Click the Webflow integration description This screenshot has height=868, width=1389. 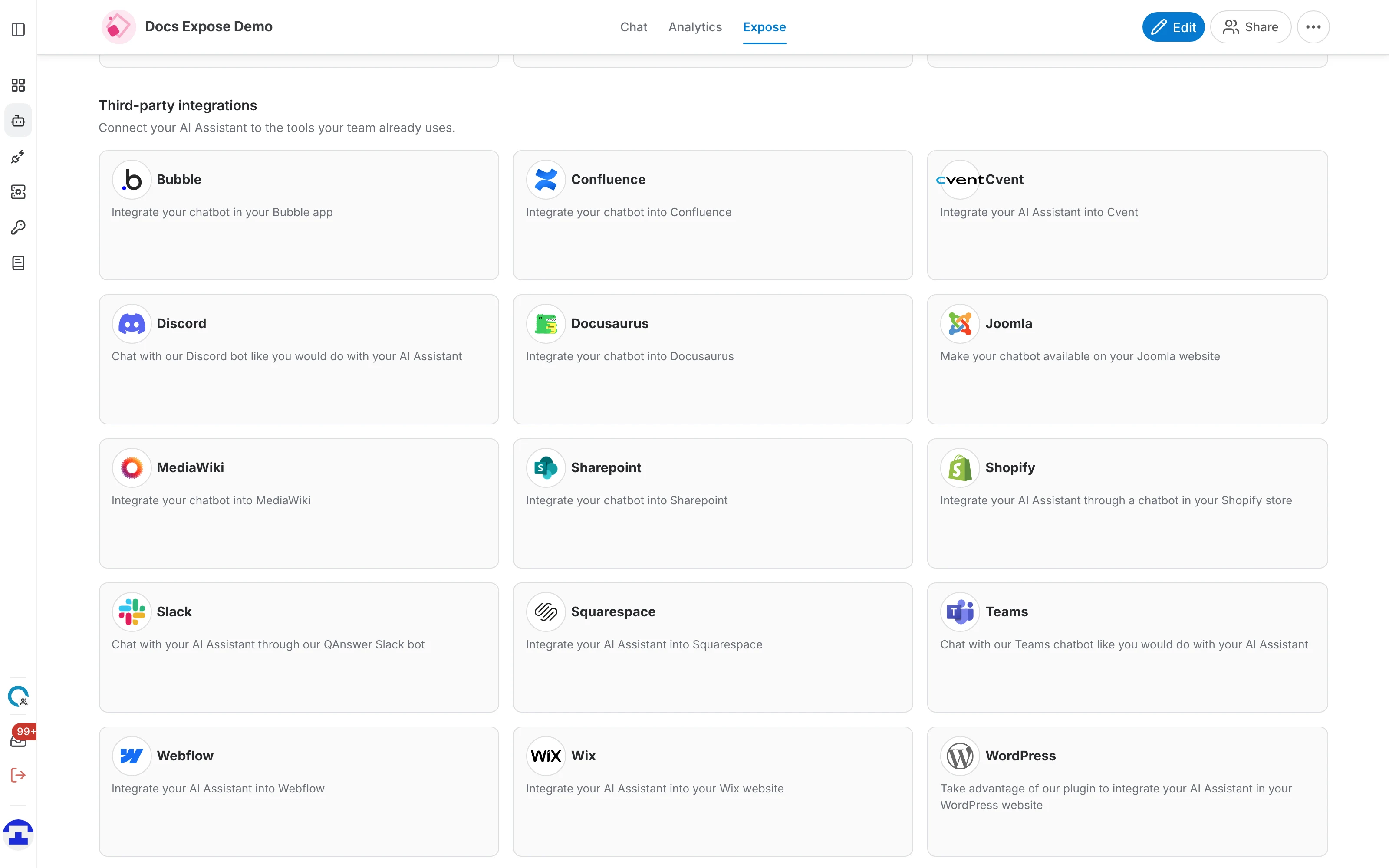click(218, 789)
